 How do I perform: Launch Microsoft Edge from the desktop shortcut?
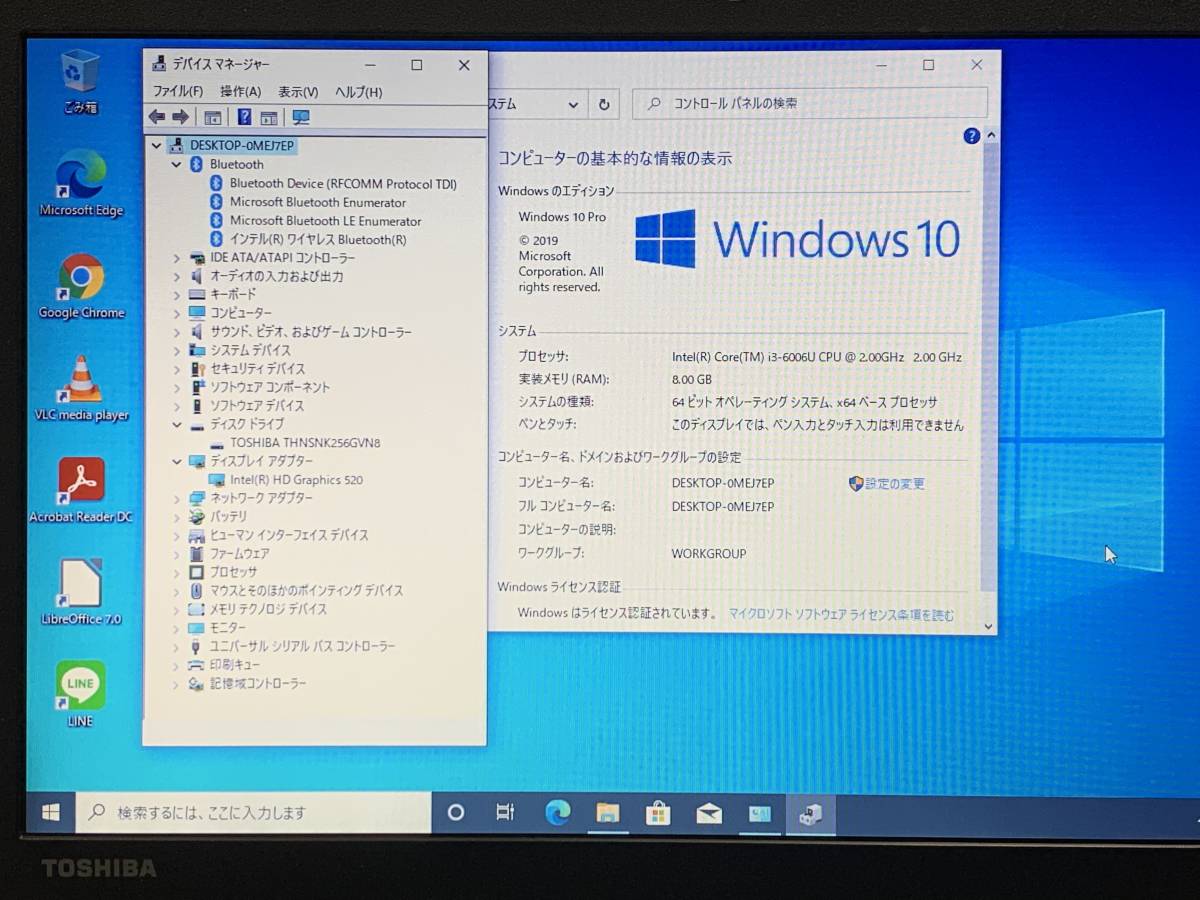81,183
